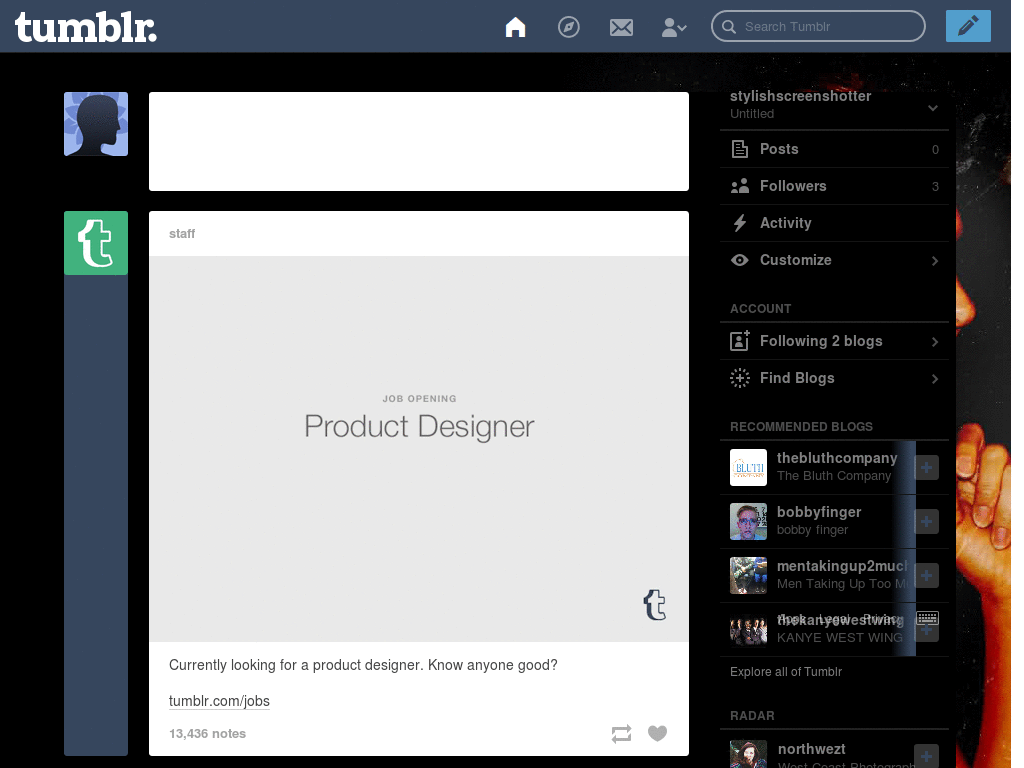This screenshot has width=1024, height=768.
Task: Follow northwezt with plus button
Action: point(926,756)
